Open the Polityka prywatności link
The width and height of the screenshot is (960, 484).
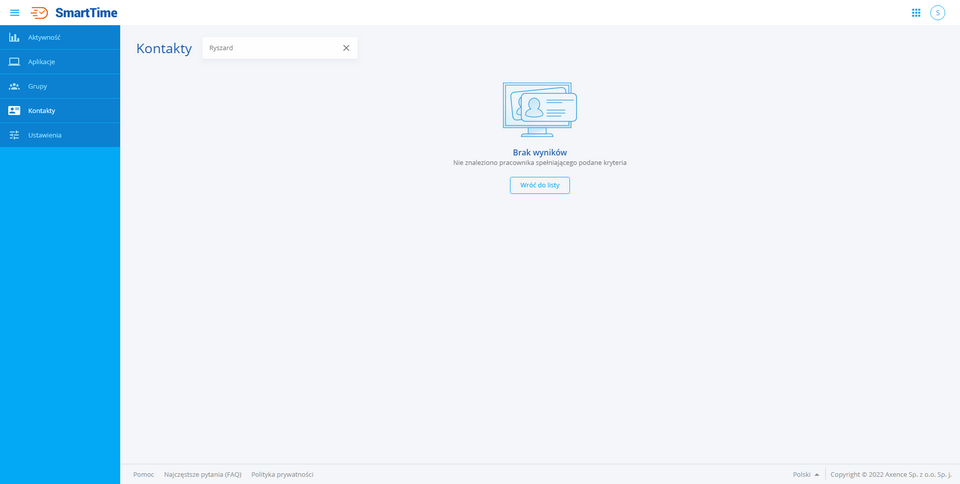pyautogui.click(x=282, y=474)
